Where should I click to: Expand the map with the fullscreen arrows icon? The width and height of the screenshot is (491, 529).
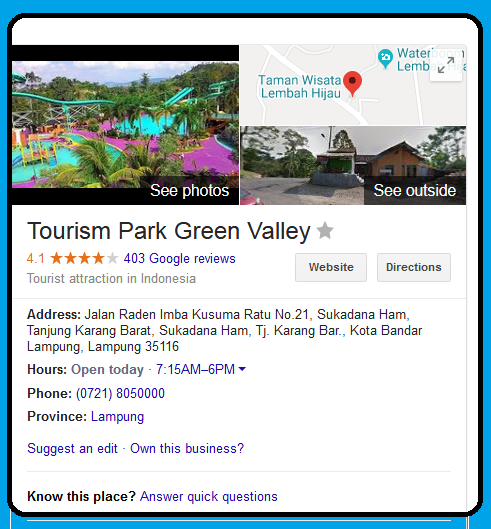pyautogui.click(x=446, y=65)
